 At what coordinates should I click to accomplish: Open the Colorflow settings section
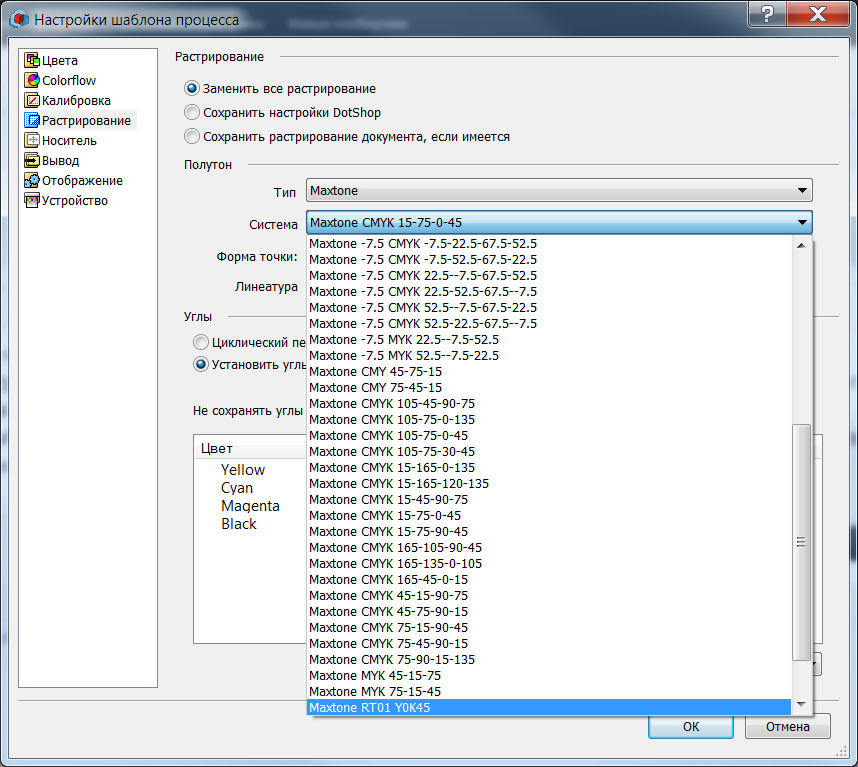coord(69,80)
